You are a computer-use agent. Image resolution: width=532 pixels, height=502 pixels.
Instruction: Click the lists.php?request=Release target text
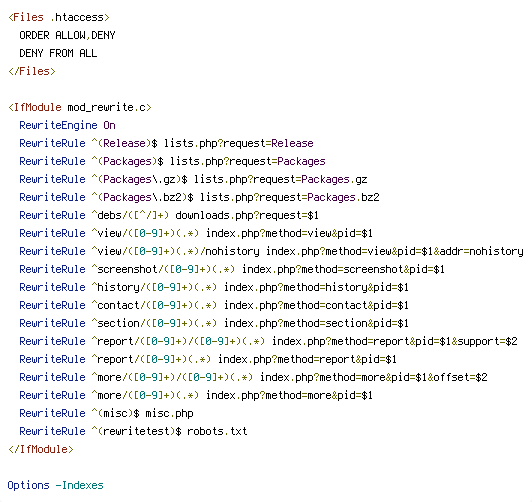coord(239,143)
